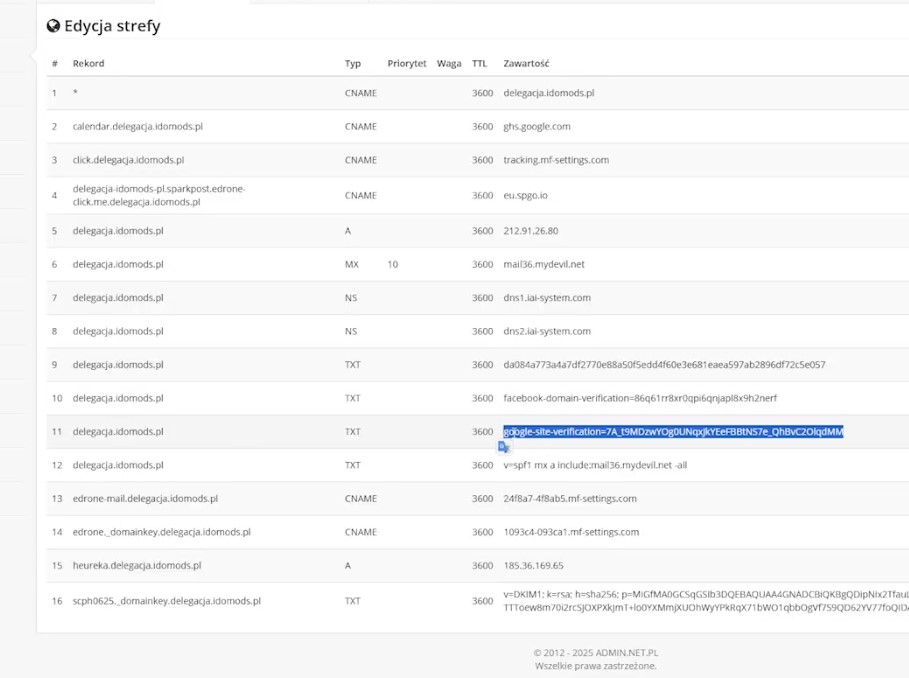Screen dimensions: 909x678
Task: Select the click.delegacja.idomods.pl CNAME record
Action: (128, 160)
